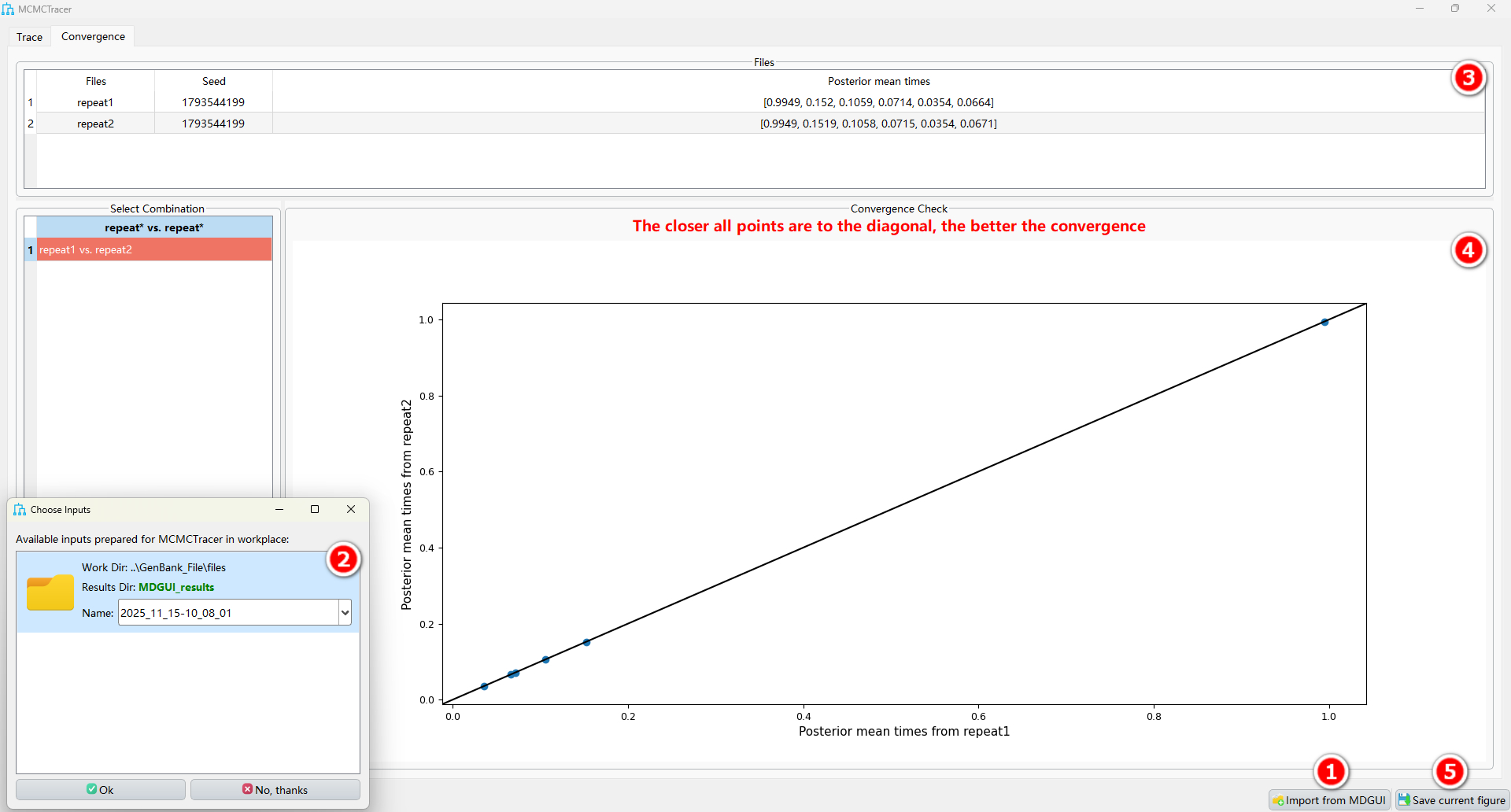This screenshot has height=812, width=1511.
Task: Click the red circled number 1 marker
Action: pos(1331,772)
